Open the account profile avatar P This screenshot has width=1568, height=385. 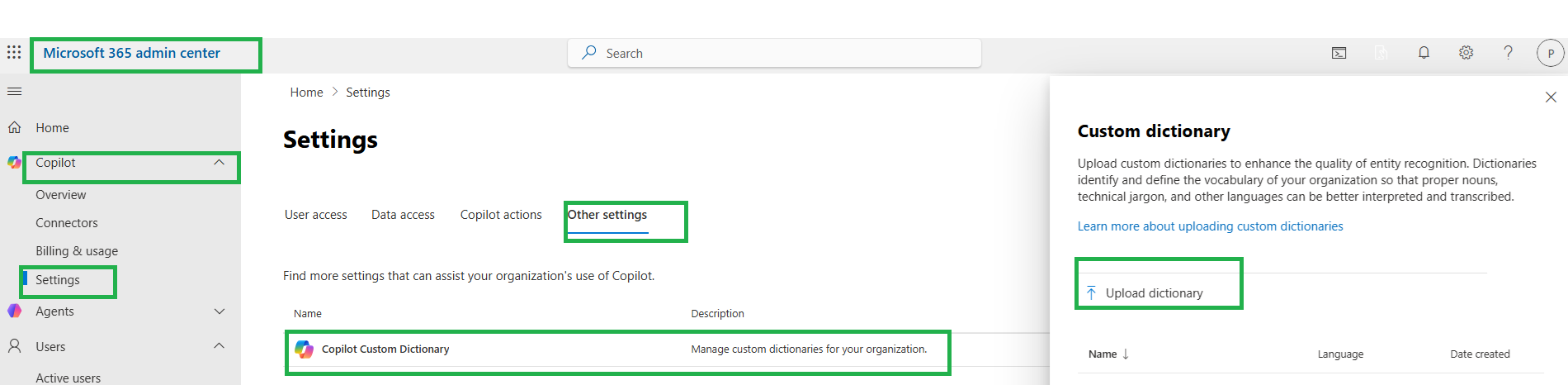point(1550,53)
